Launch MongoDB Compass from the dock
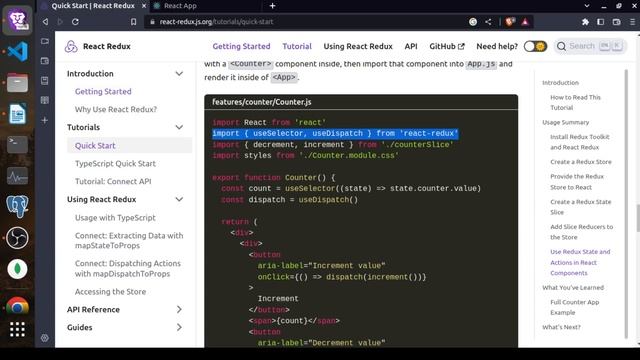640x360 pixels. click(x=17, y=269)
